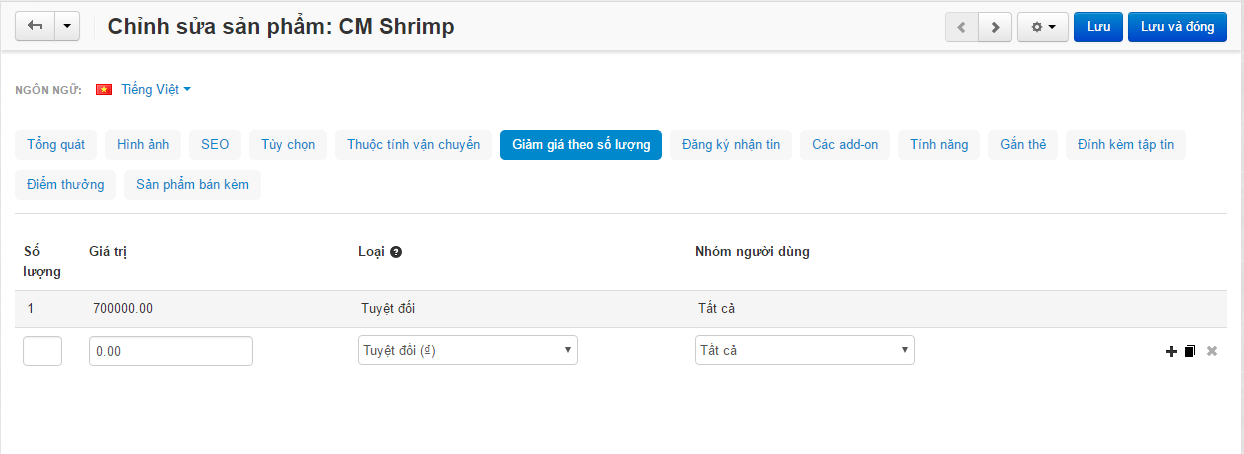This screenshot has width=1244, height=454.
Task: Click the Lưu và đóng button
Action: [1177, 27]
